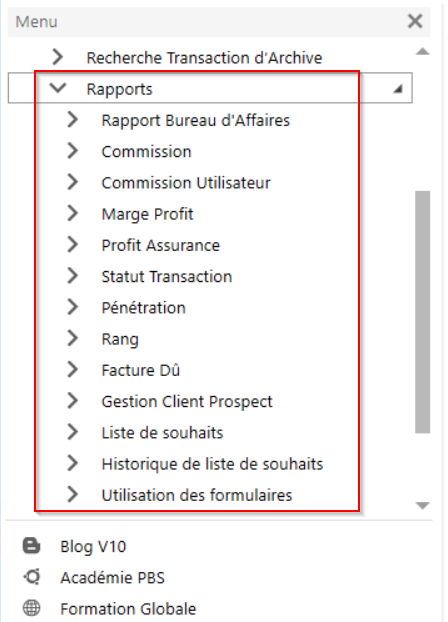Click the scroll down arrow
This screenshot has width=448, height=622.
click(422, 505)
